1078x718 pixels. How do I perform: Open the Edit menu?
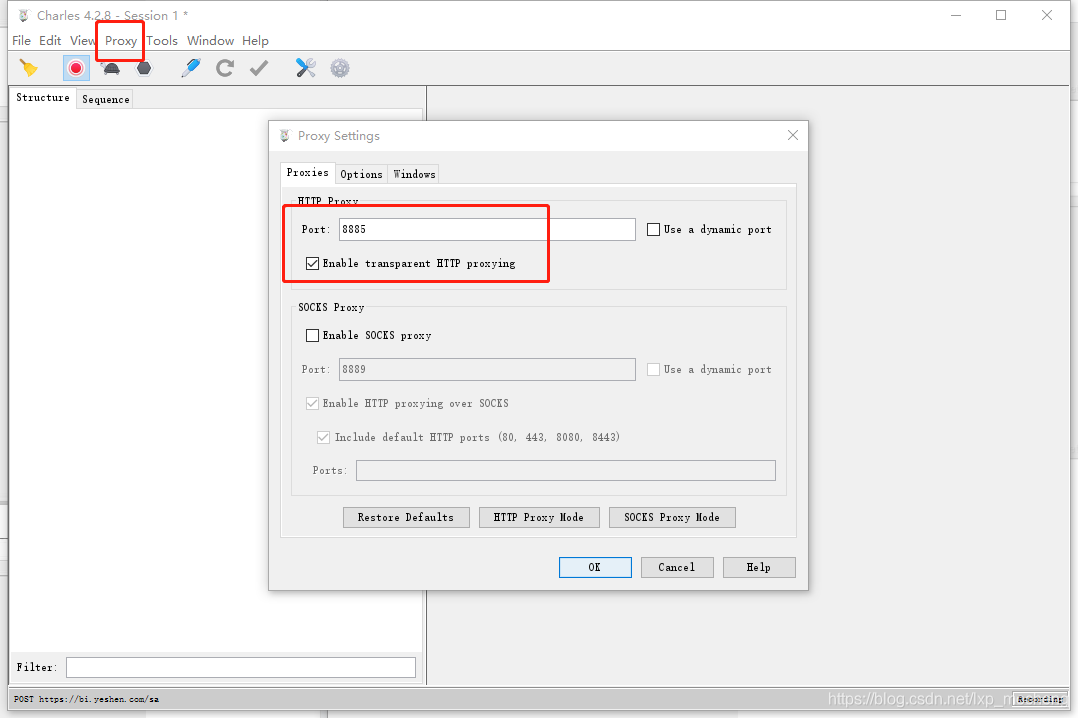coord(50,41)
